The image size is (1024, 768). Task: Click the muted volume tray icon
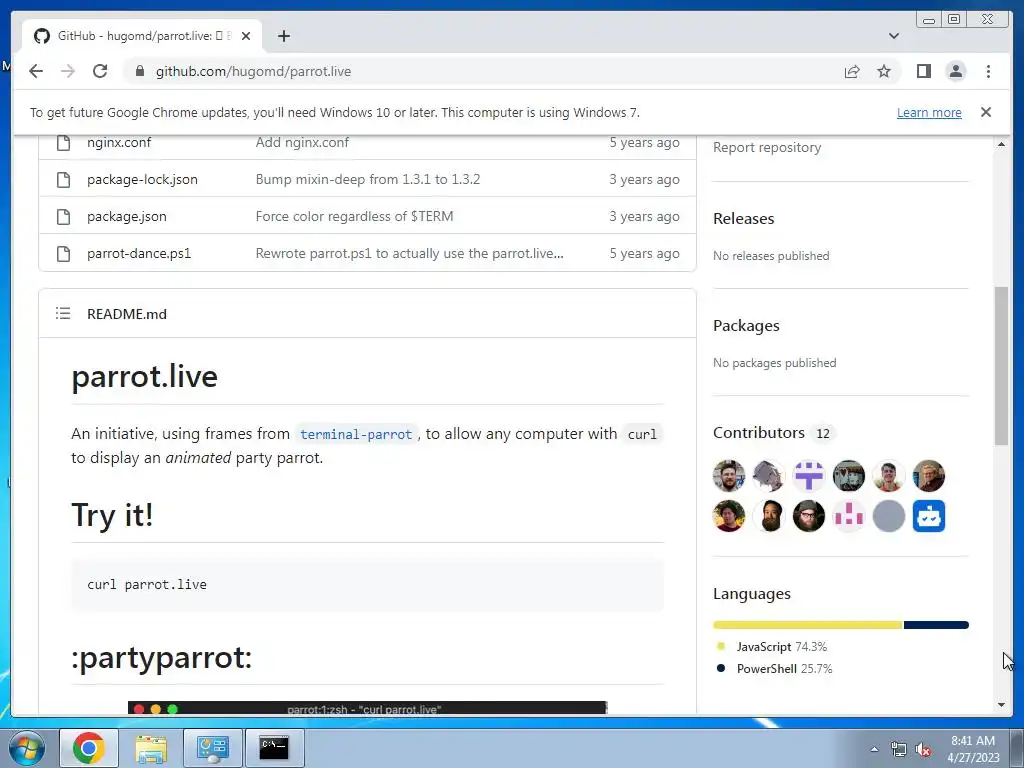click(923, 750)
